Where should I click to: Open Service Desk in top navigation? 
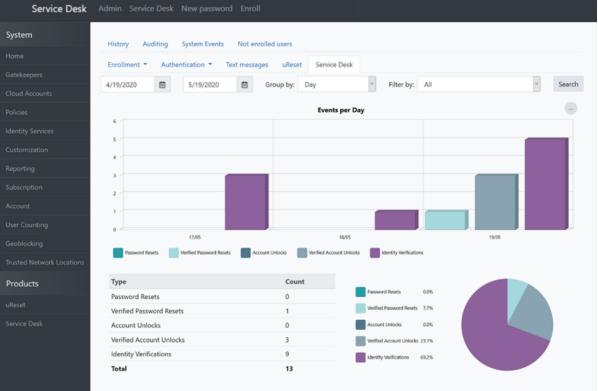[151, 8]
